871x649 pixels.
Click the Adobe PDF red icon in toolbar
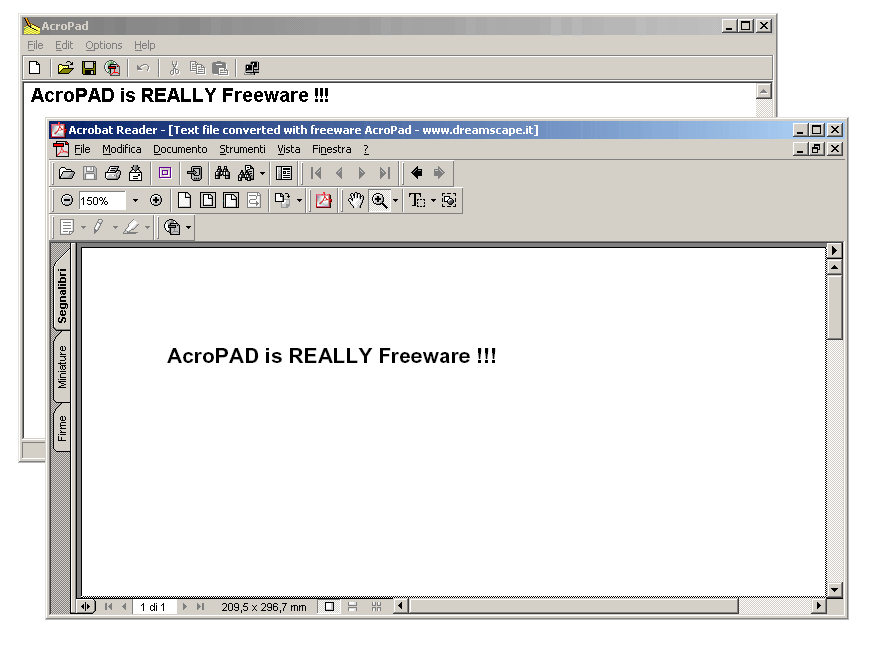323,200
